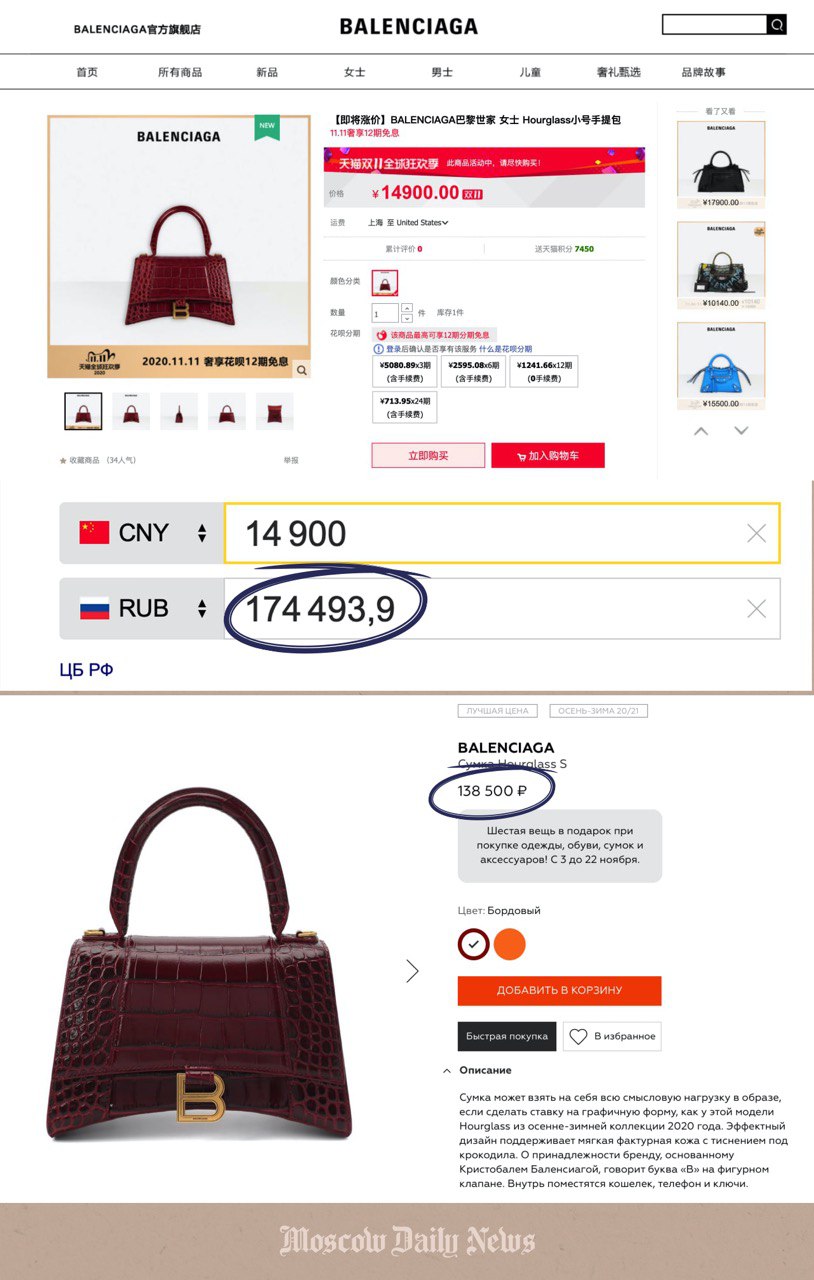Open the 女士 menu item
The image size is (814, 1280).
tap(354, 72)
